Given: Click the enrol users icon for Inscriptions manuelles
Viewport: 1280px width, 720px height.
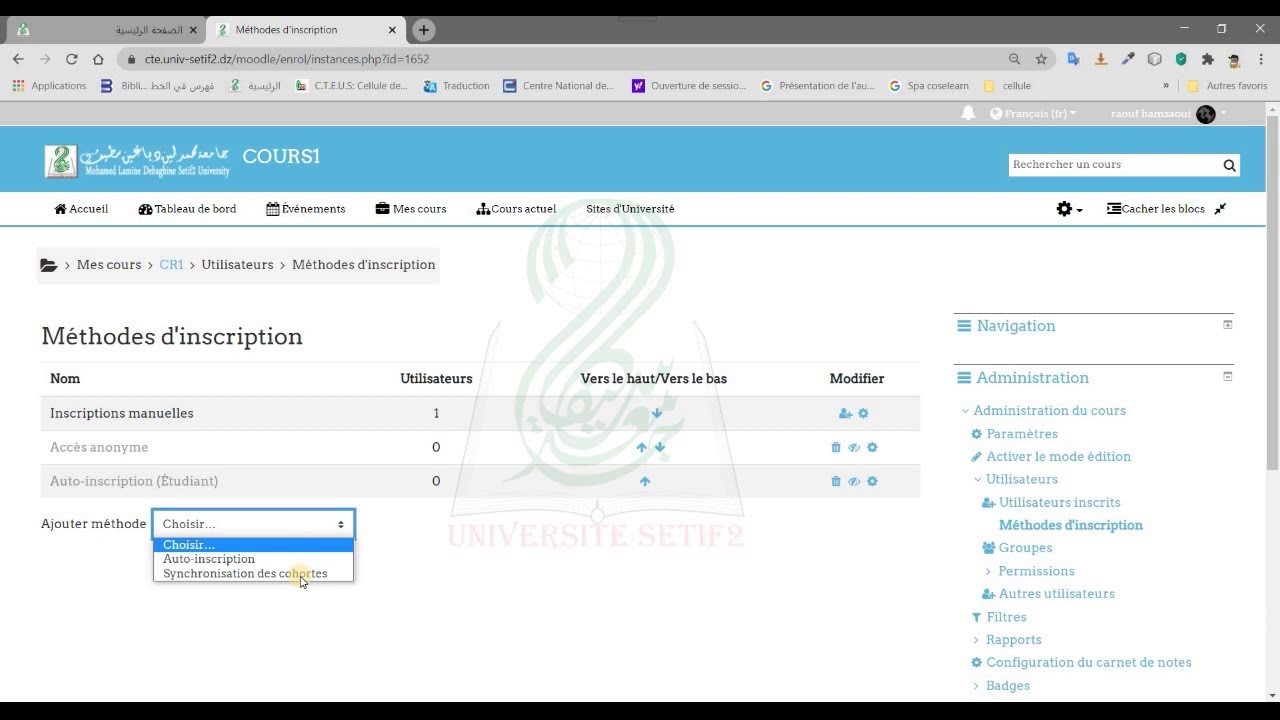Looking at the screenshot, I should click(x=845, y=414).
